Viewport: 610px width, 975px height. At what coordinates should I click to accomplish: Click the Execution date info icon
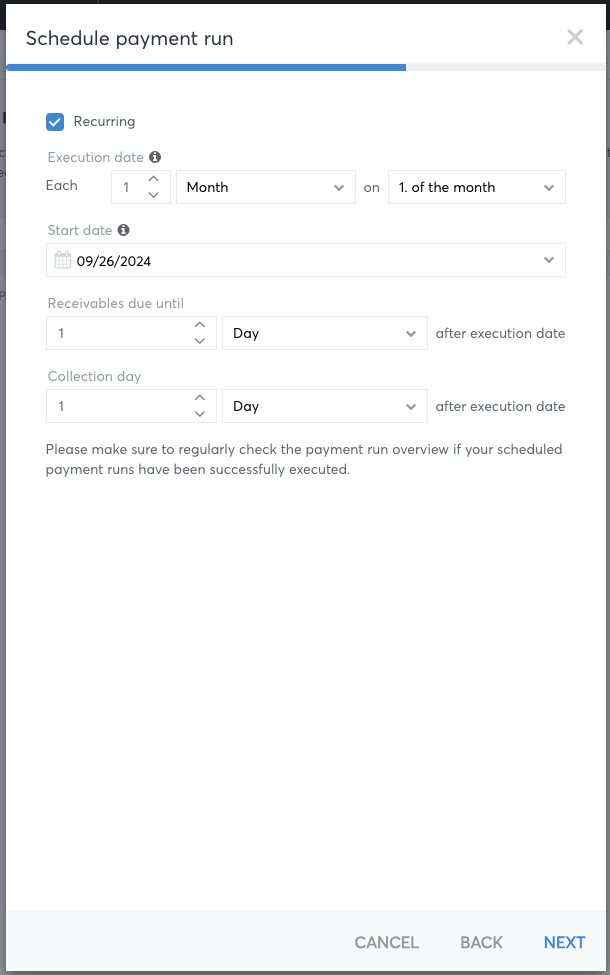click(155, 157)
